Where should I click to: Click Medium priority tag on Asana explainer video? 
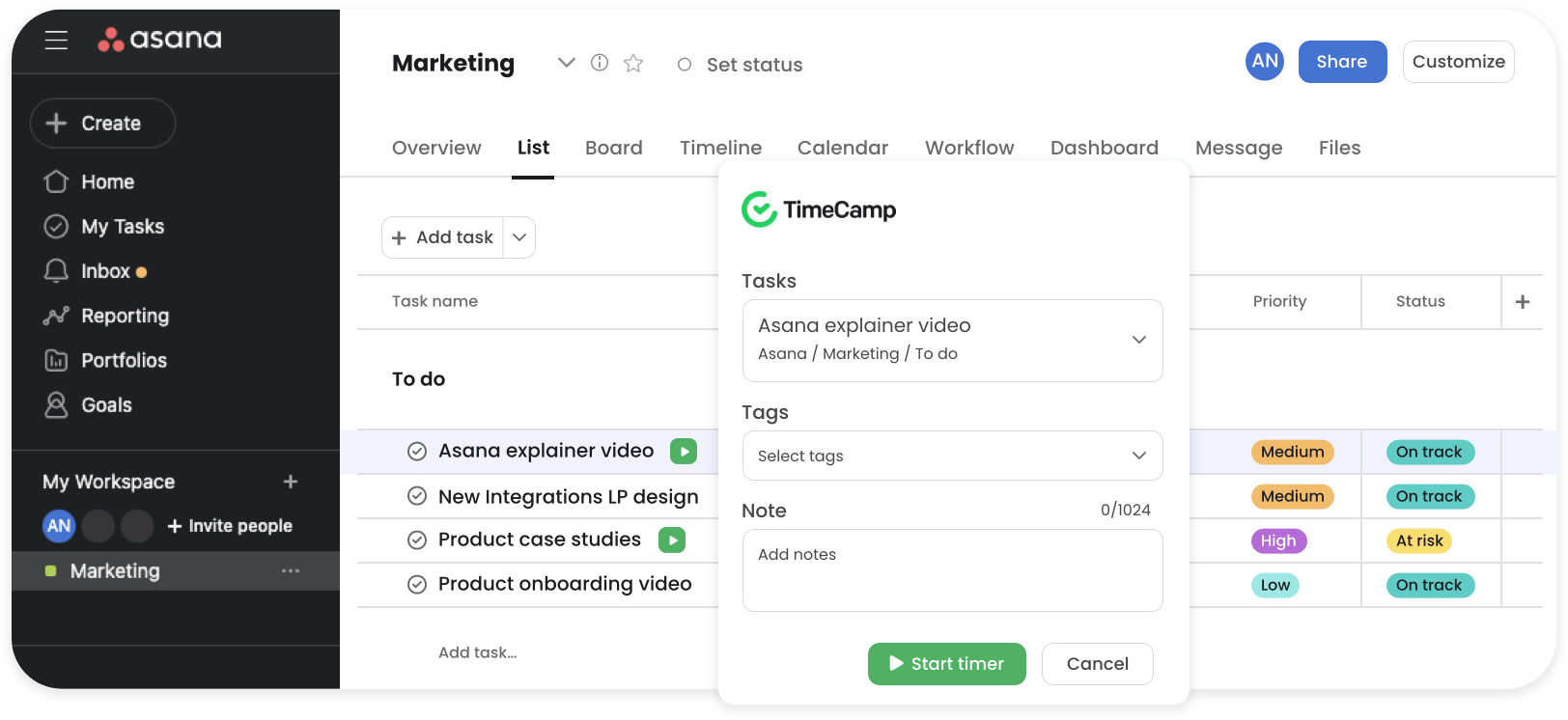(x=1293, y=452)
